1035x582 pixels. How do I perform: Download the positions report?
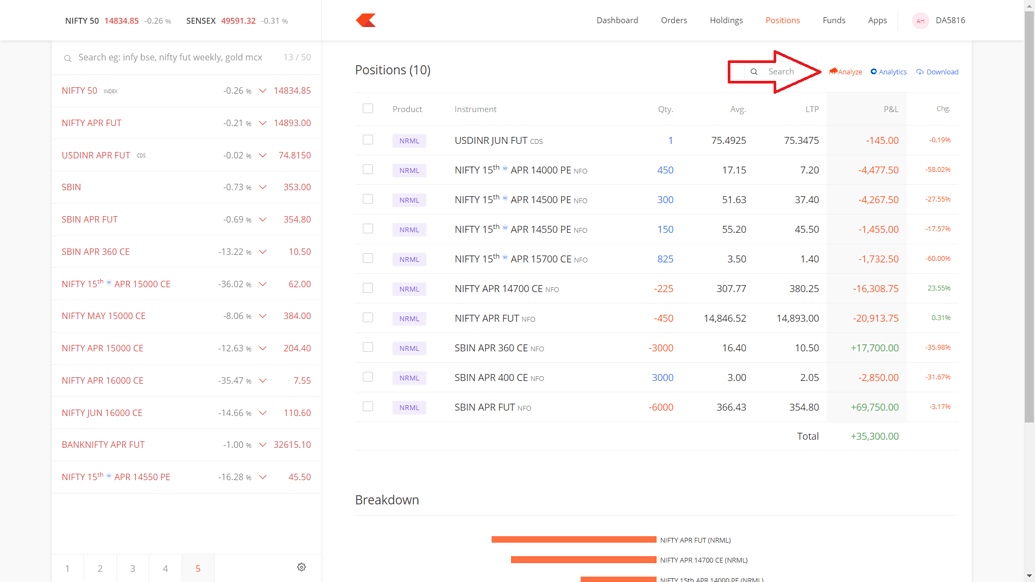pyautogui.click(x=936, y=71)
